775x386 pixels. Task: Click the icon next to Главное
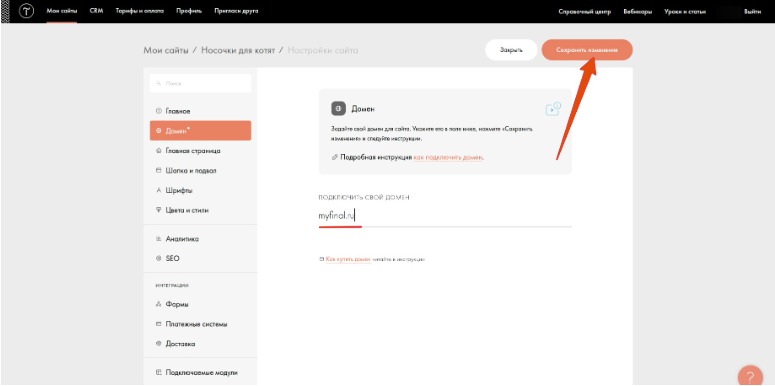[159, 111]
